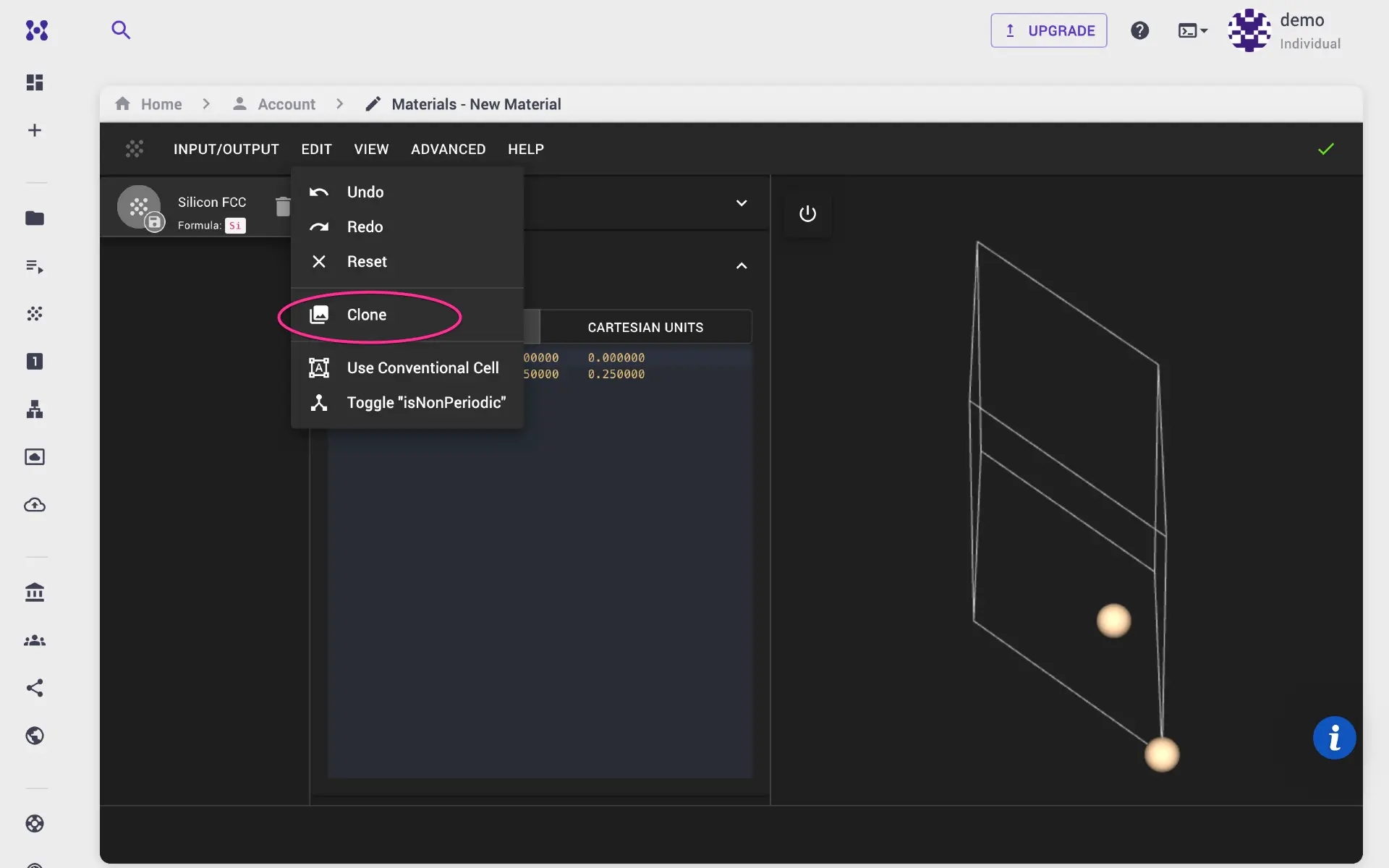Click the help question mark icon
1389x868 pixels.
[1139, 30]
